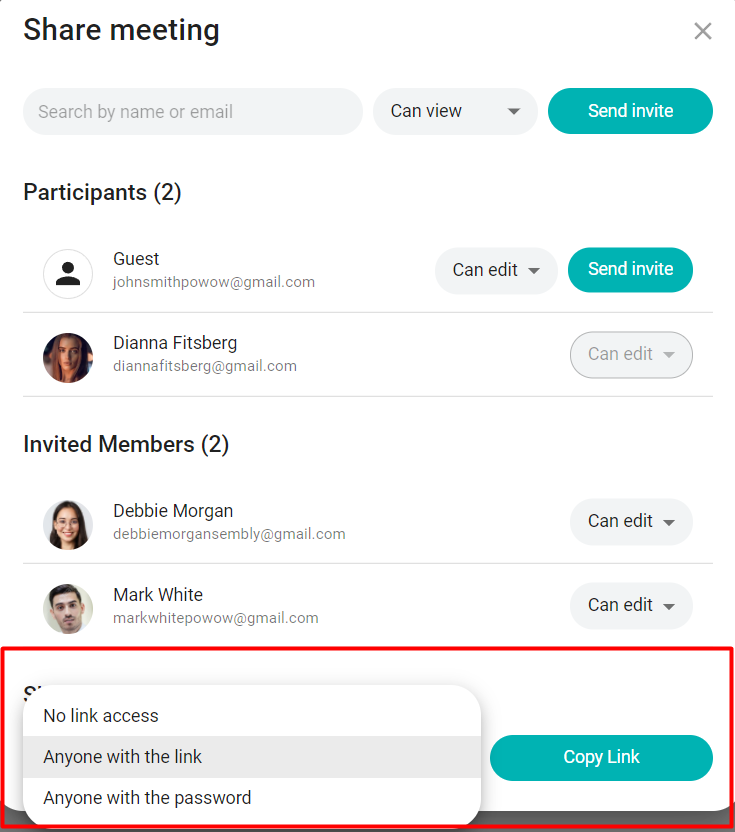Click the Copy Link button

[x=601, y=757]
